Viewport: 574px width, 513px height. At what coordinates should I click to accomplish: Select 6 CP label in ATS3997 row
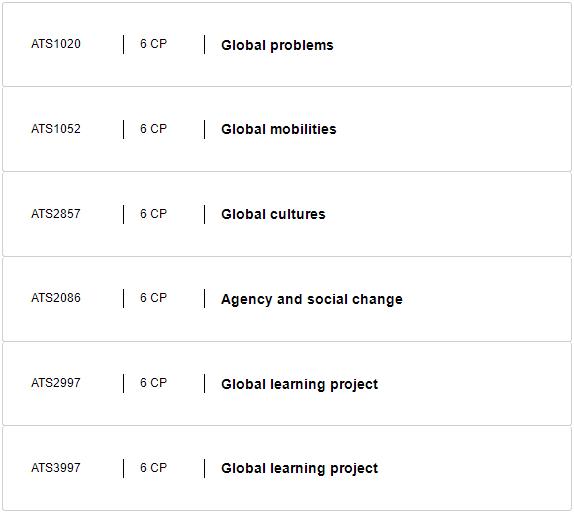153,468
